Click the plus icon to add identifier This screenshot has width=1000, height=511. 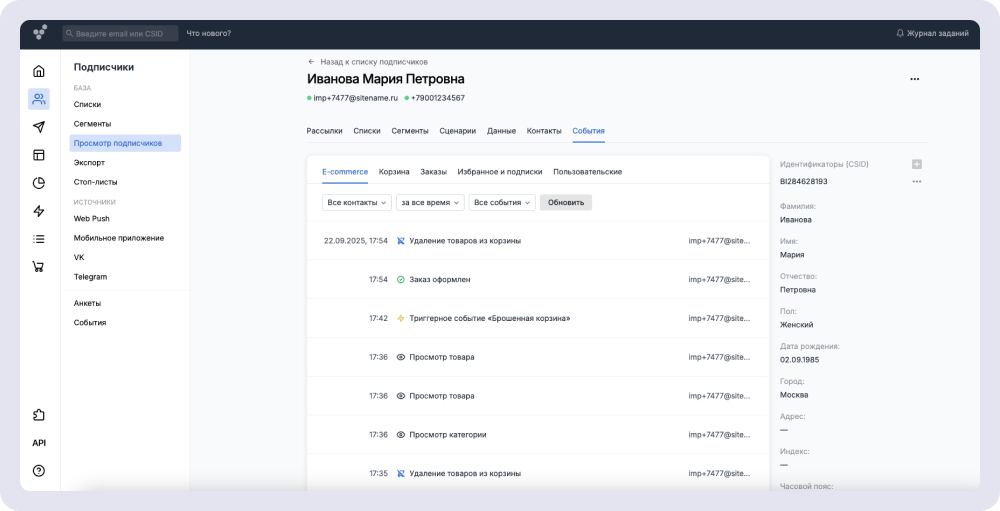point(916,164)
